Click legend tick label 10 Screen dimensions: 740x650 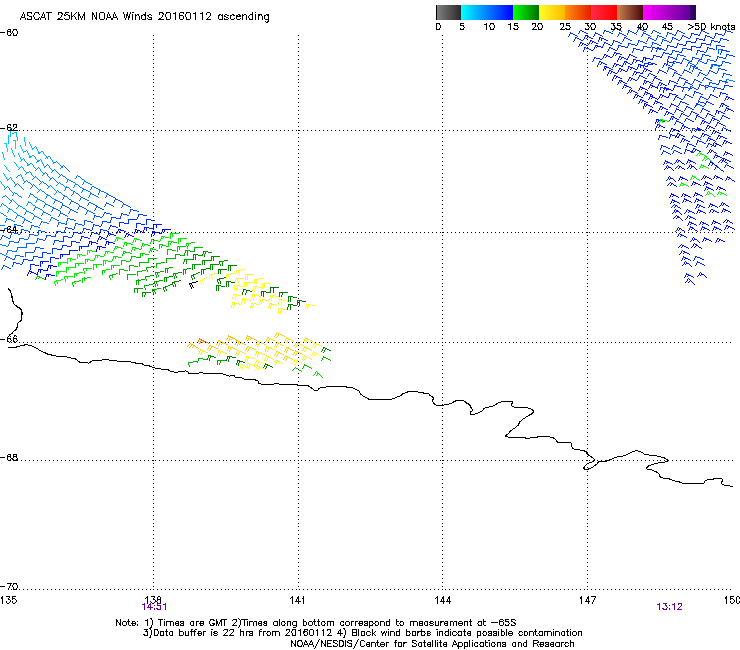coord(489,27)
